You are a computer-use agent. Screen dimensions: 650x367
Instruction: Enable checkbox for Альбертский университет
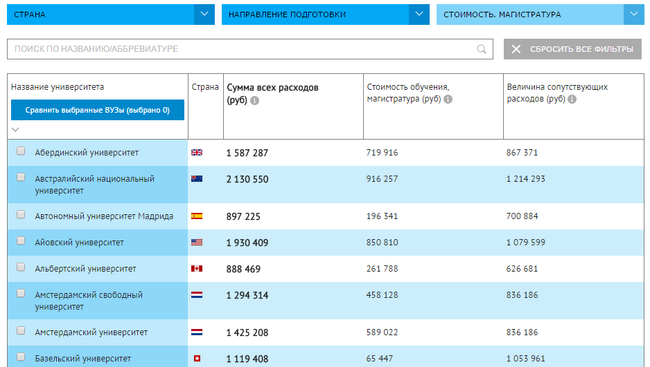point(20,267)
